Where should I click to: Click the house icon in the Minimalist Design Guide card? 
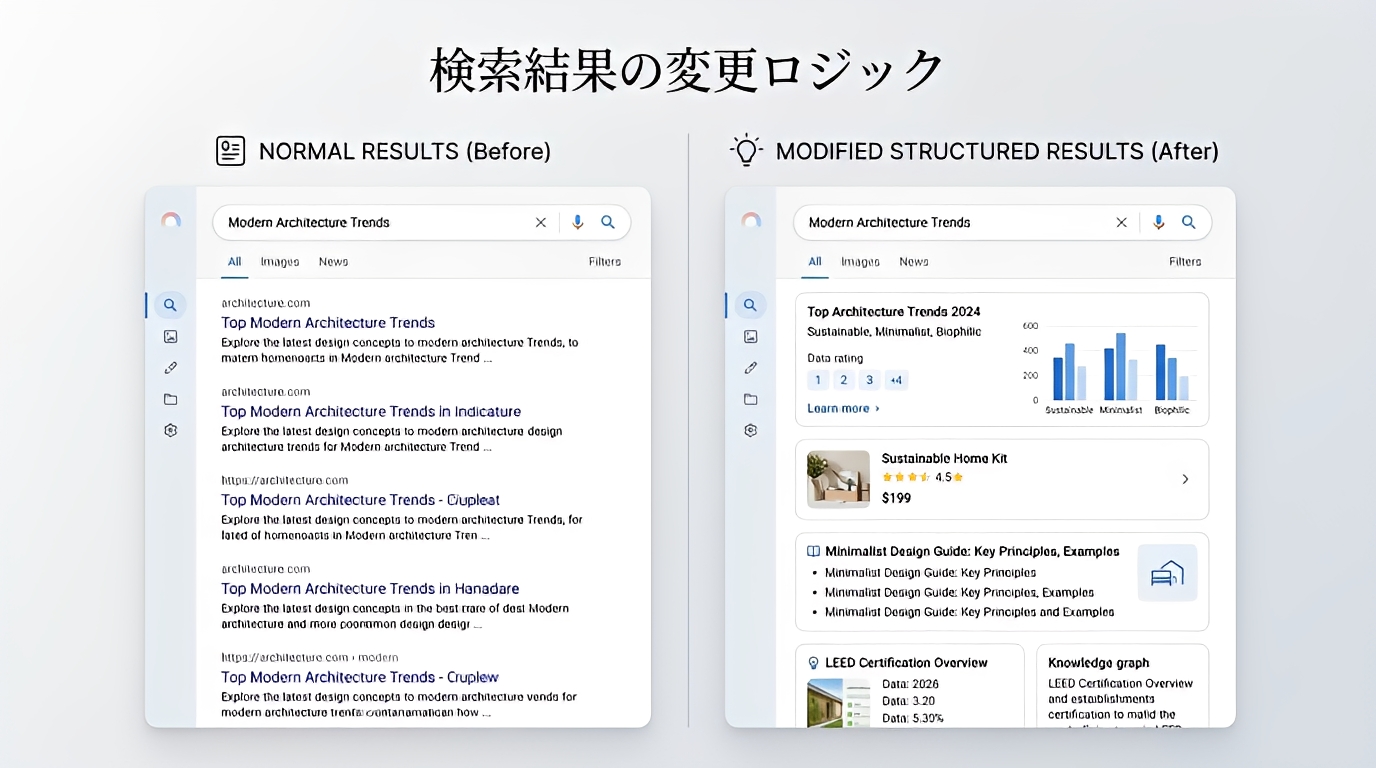click(x=1167, y=573)
